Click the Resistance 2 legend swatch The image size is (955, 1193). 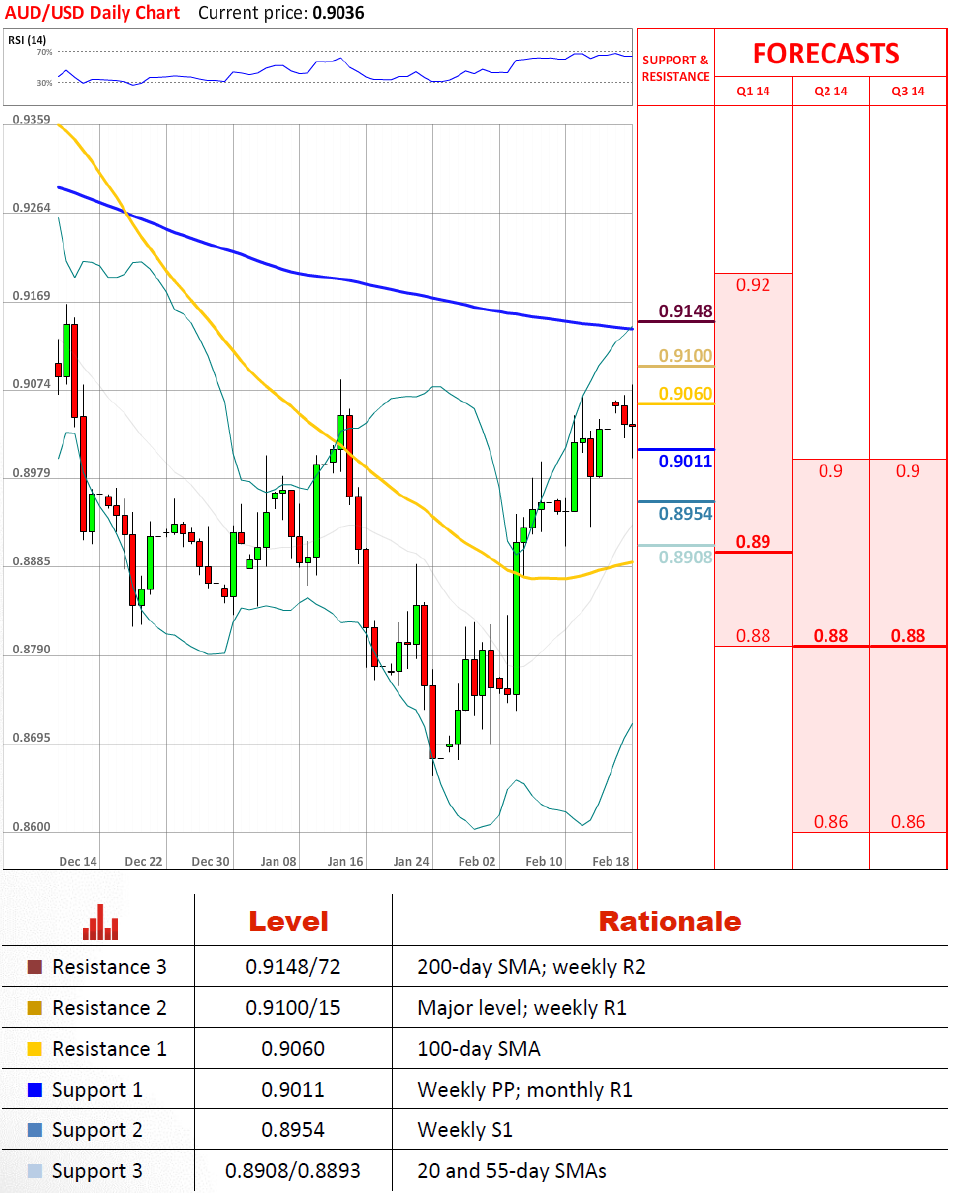pyautogui.click(x=35, y=1008)
